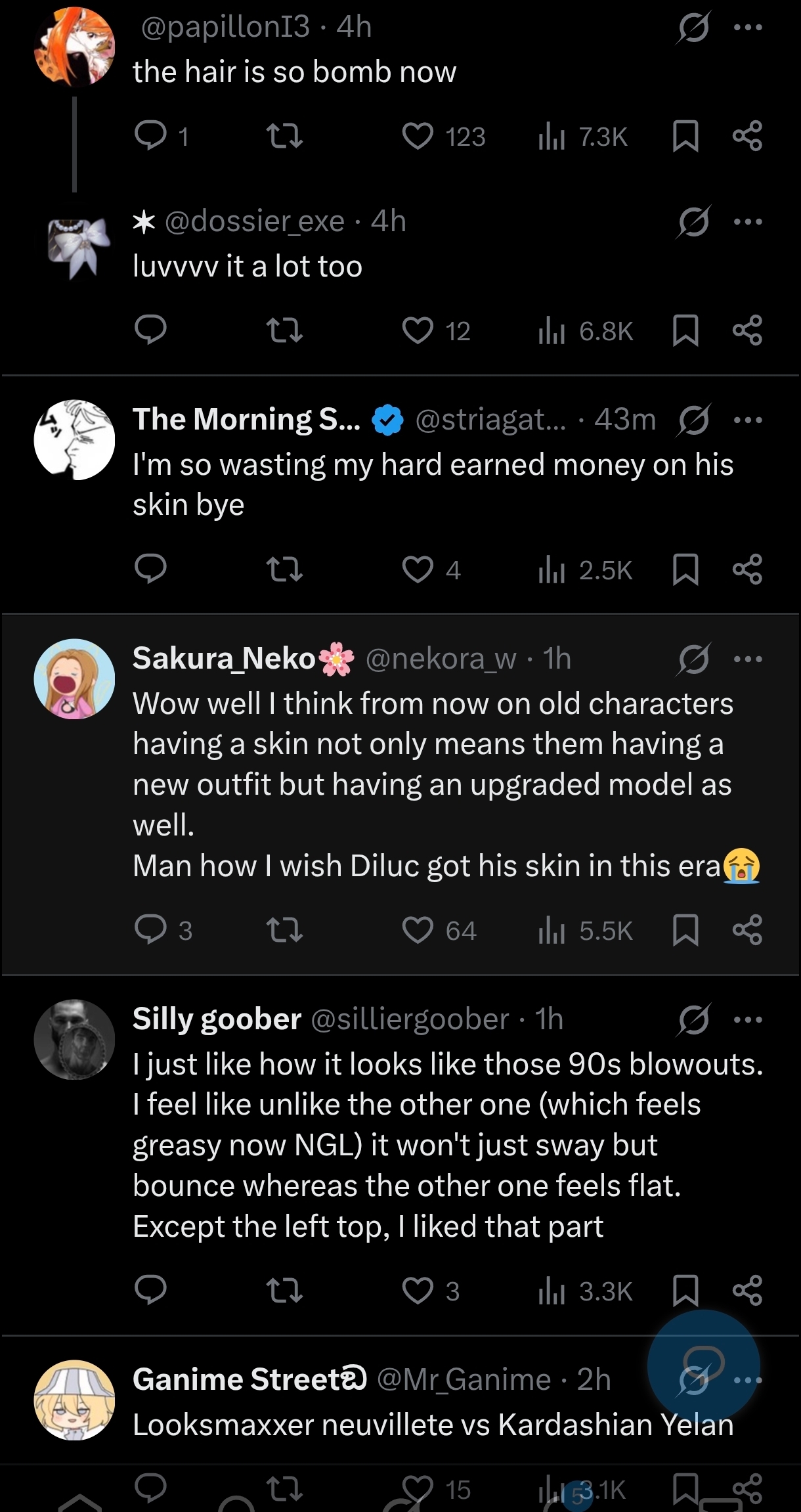801x1512 pixels.
Task: Open the Silly goober display name
Action: tap(217, 1019)
